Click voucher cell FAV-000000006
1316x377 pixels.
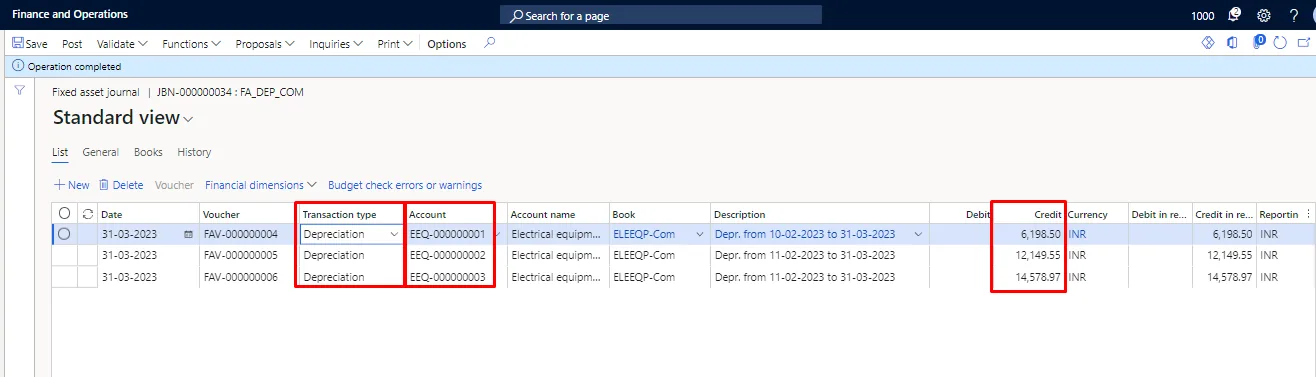[240, 276]
